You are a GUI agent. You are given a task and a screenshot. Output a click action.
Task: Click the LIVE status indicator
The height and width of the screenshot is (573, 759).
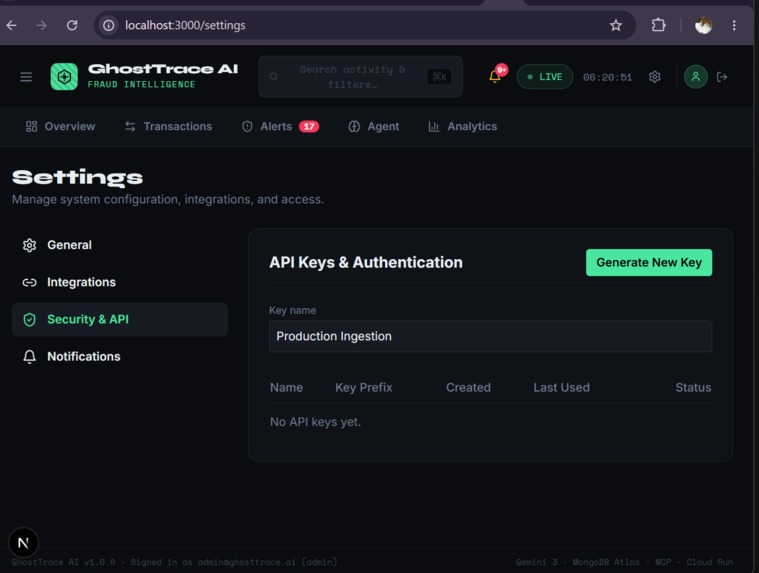click(x=545, y=77)
